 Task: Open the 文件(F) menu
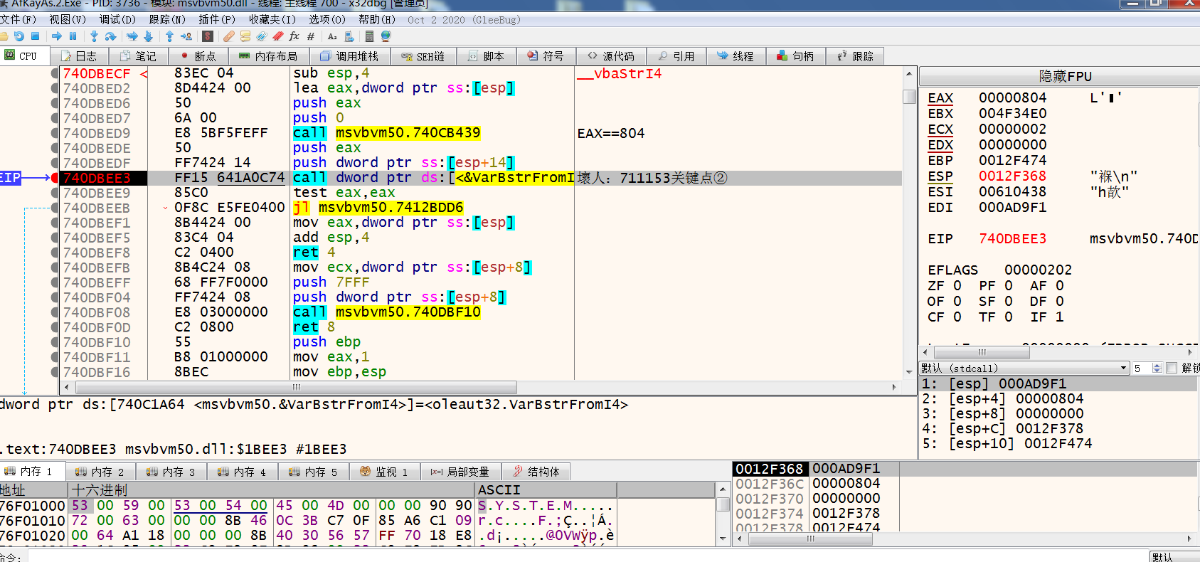coord(18,19)
